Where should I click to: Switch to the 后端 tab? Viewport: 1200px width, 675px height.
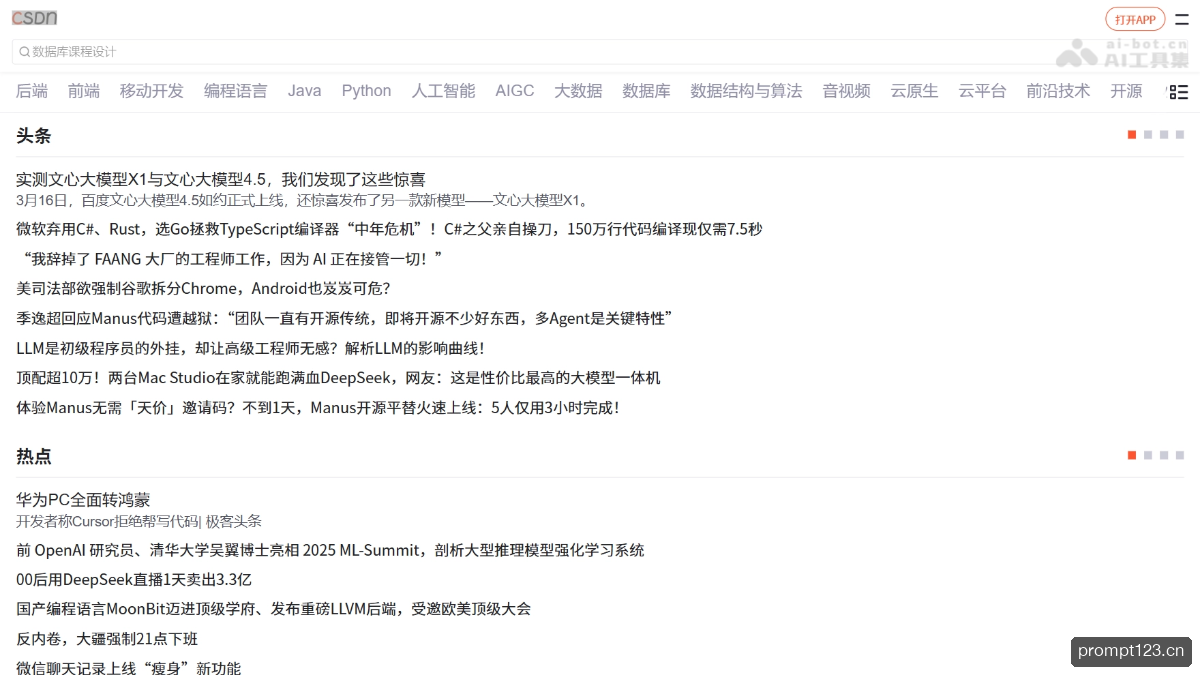32,91
